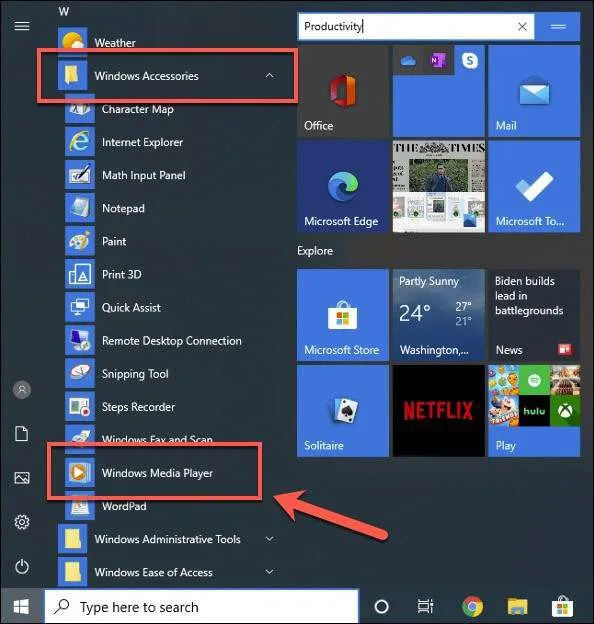The height and width of the screenshot is (624, 594).
Task: Click the user account icon
Action: [22, 390]
